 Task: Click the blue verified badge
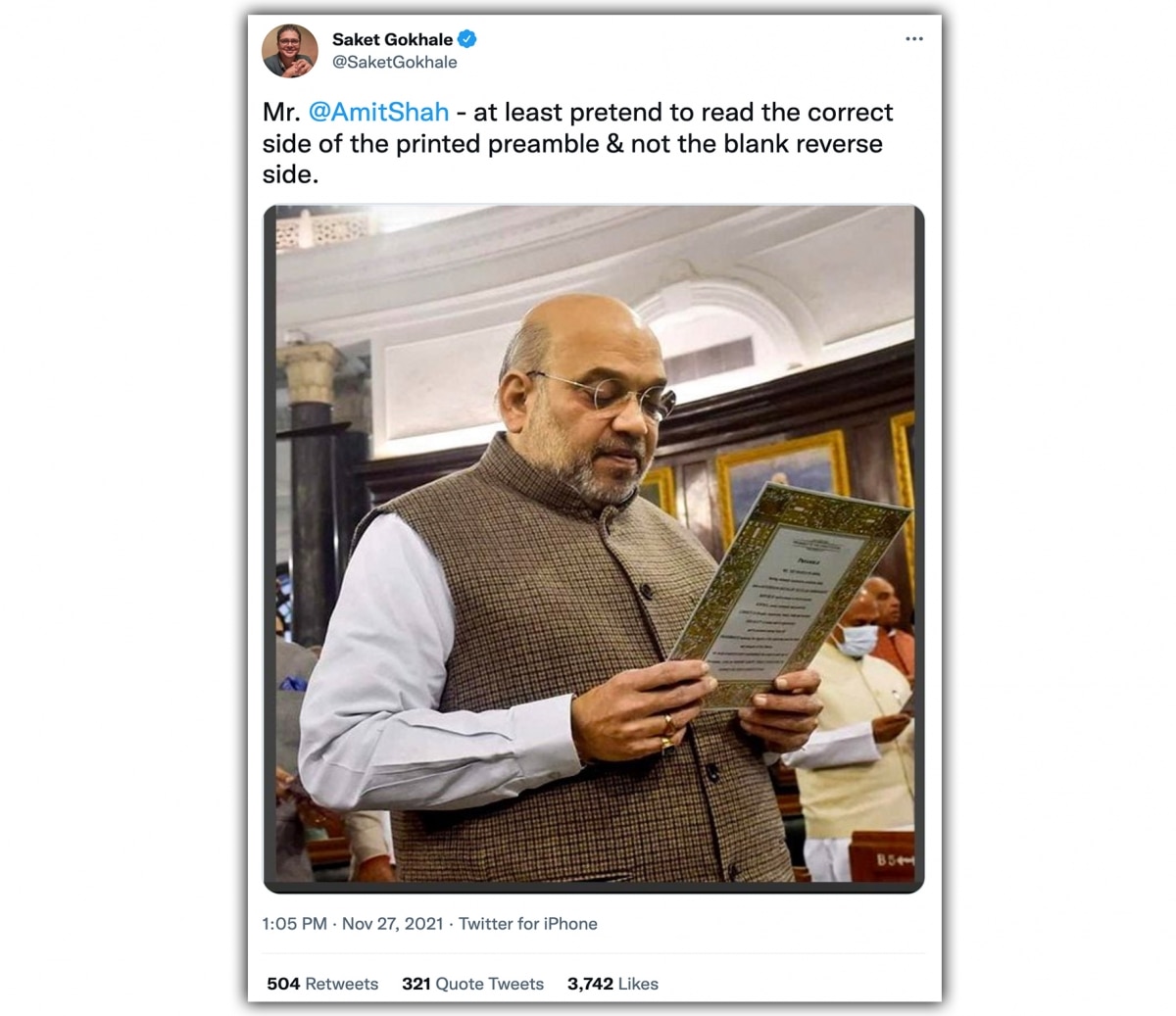(x=467, y=39)
